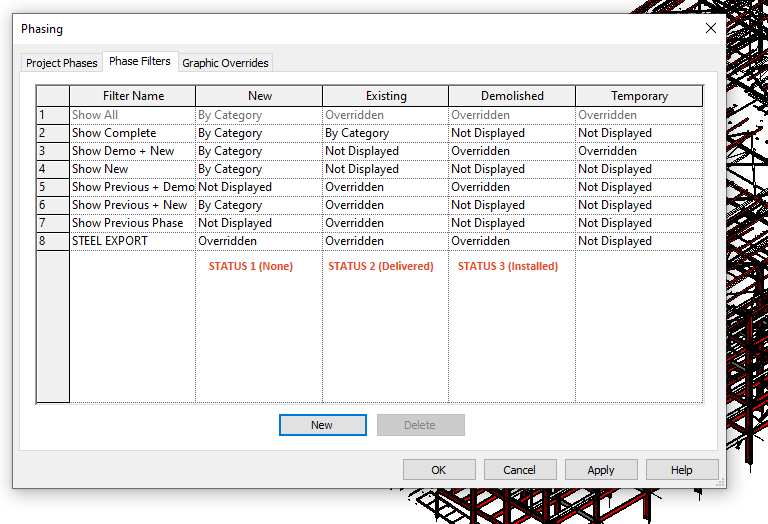Click the New filter button
The height and width of the screenshot is (524, 768).
[x=322, y=425]
